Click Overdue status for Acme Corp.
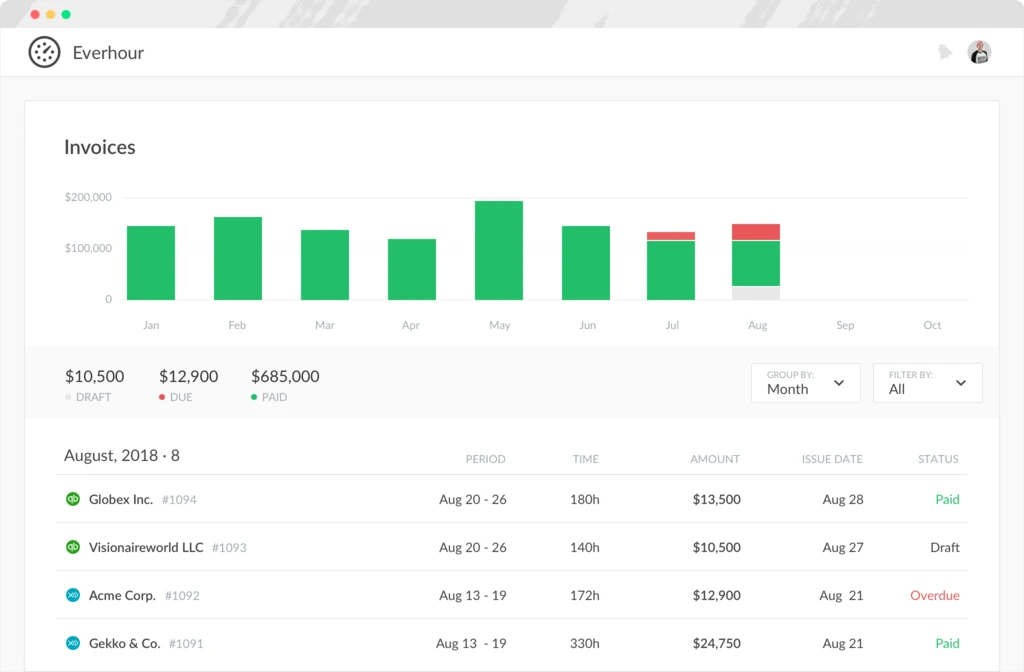Image resolution: width=1024 pixels, height=672 pixels. (x=935, y=596)
